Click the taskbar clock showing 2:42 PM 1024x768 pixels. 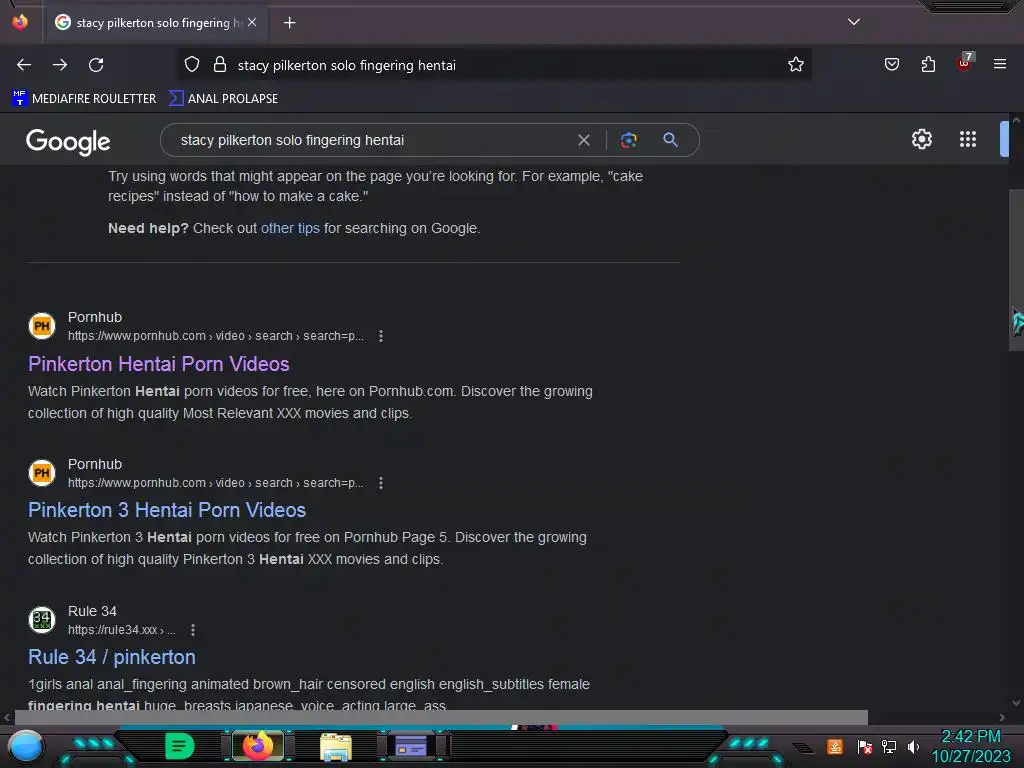click(970, 746)
